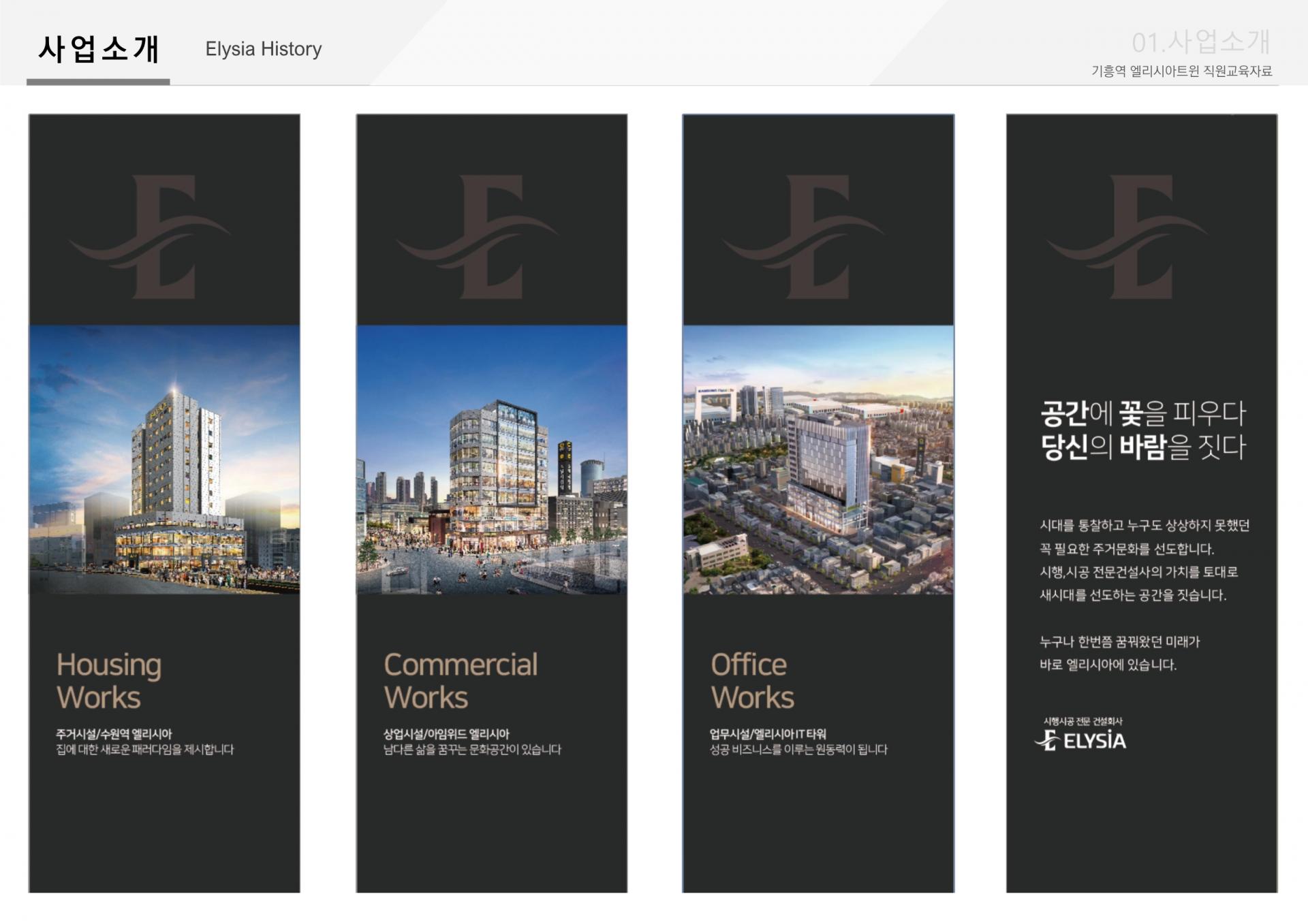The width and height of the screenshot is (1308, 924).
Task: Click the ELYSIA brand logo at the panel bottom
Action: click(1081, 739)
